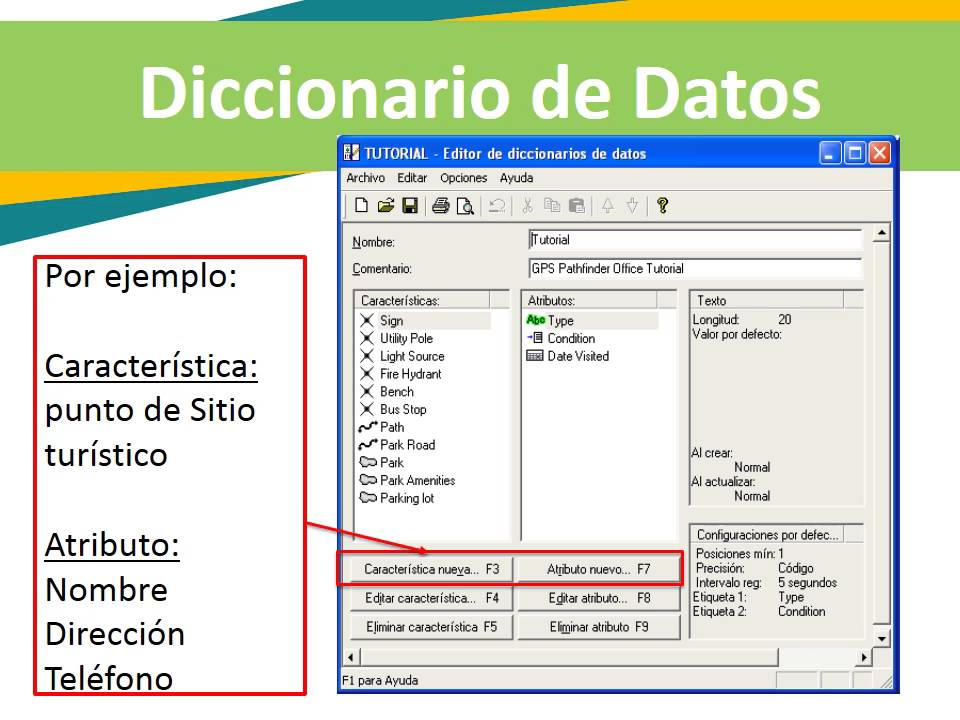This screenshot has width=960, height=720.
Task: Click the Help question mark icon
Action: (662, 206)
